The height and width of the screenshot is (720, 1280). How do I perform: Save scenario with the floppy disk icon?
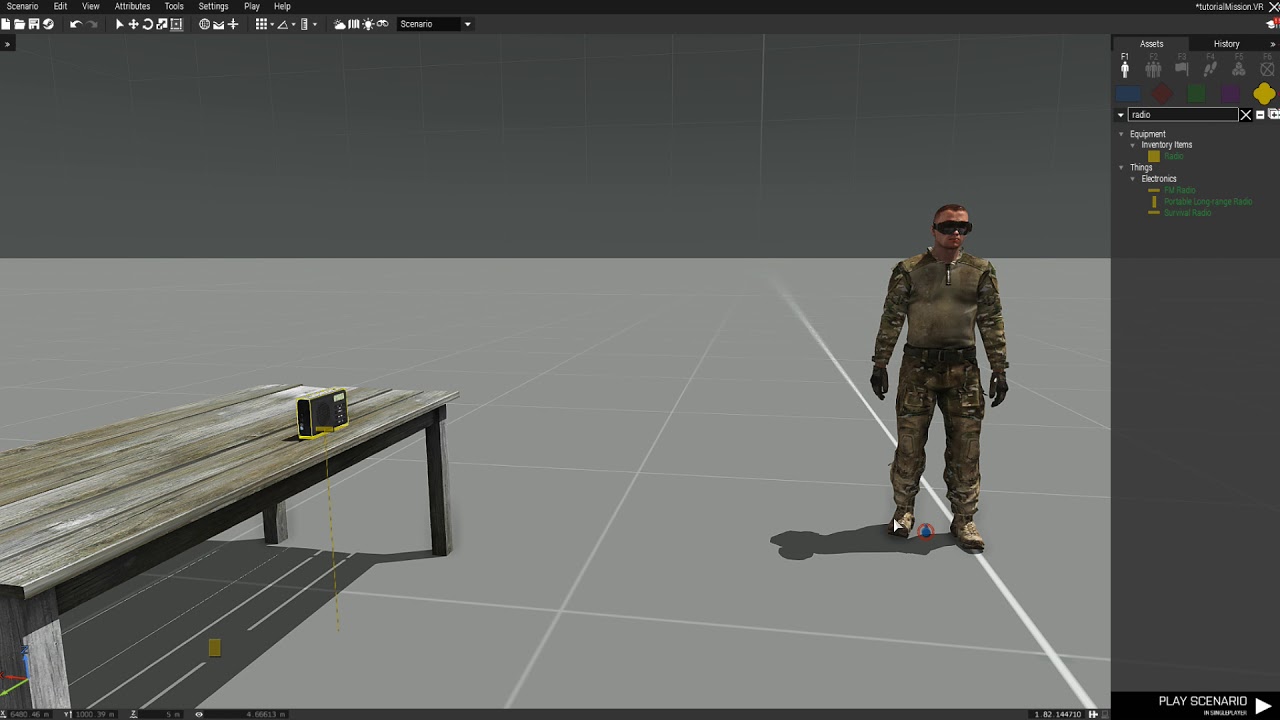[33, 24]
